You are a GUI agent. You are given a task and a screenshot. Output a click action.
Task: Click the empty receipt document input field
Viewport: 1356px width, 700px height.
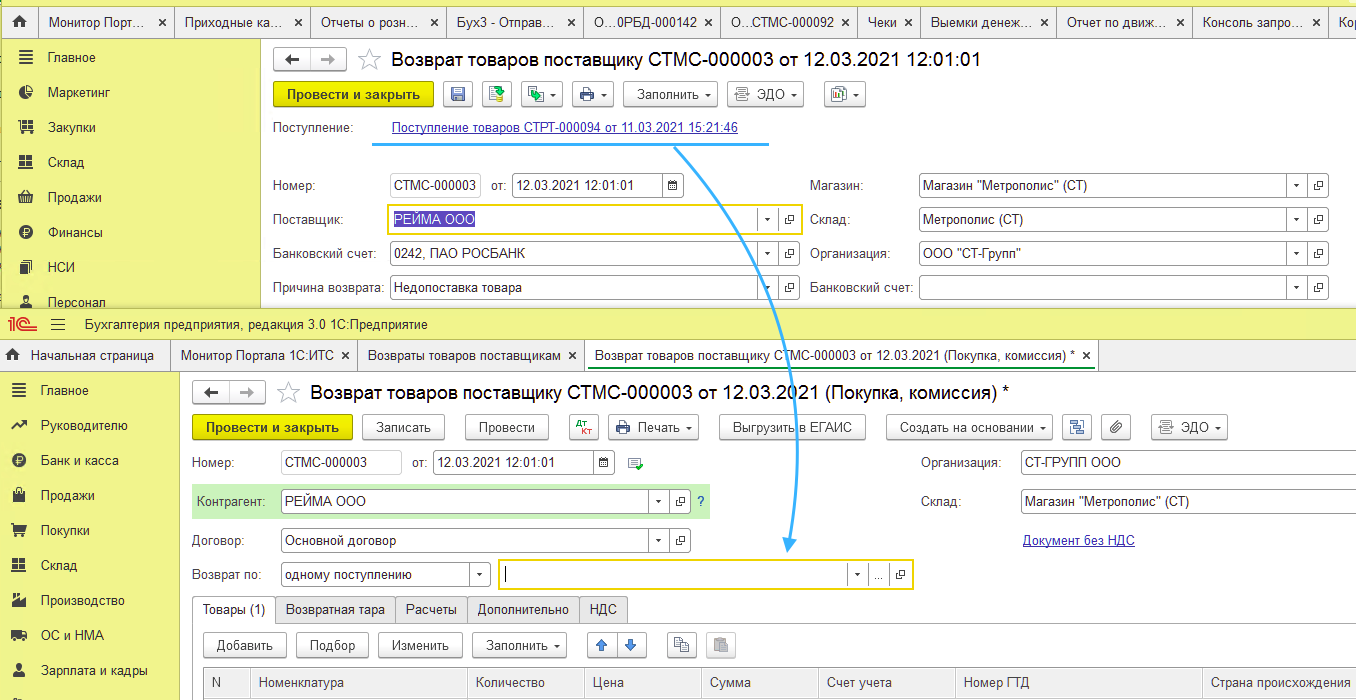(x=673, y=575)
